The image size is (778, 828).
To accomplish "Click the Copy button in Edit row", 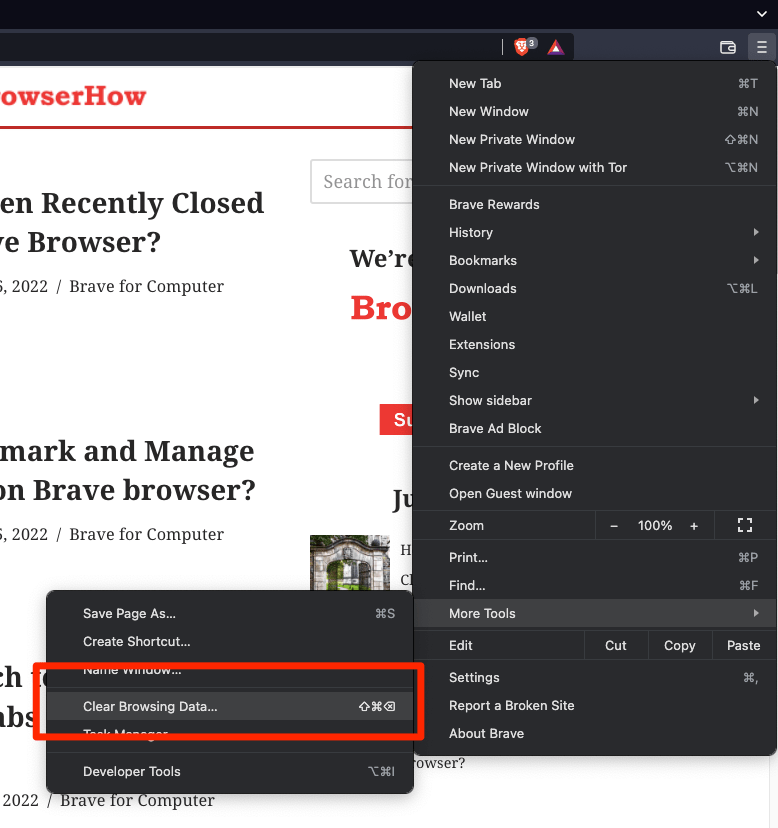I will pos(680,645).
